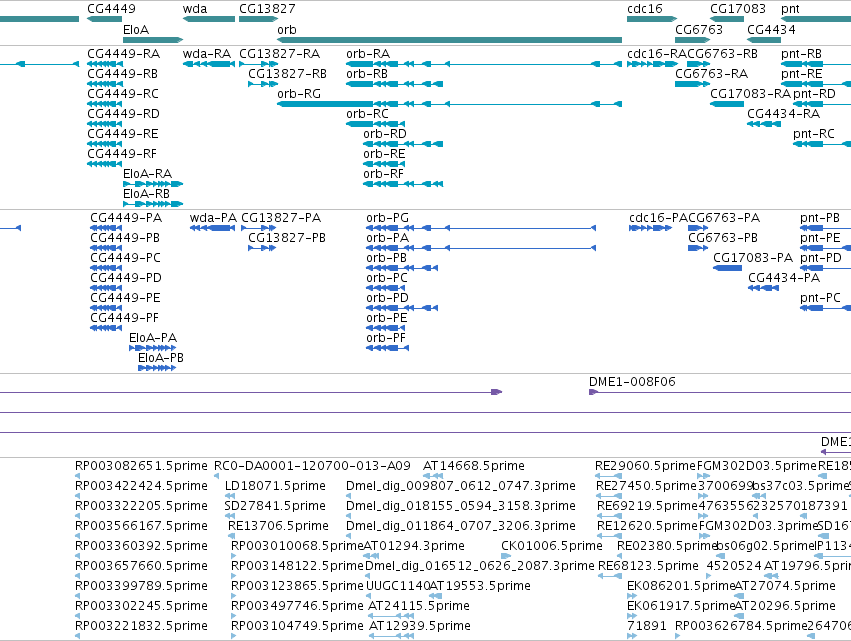Screen dimensions: 851x641
Task: Click EST Dmel_dig_009807_0612_0747.3prime
Action: pyautogui.click(x=350, y=496)
